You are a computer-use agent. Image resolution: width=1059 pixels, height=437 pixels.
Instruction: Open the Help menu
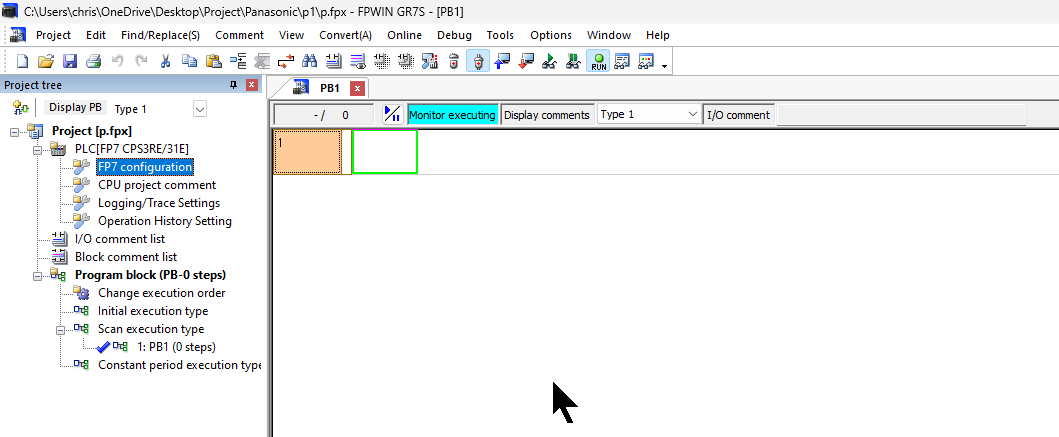(x=658, y=35)
